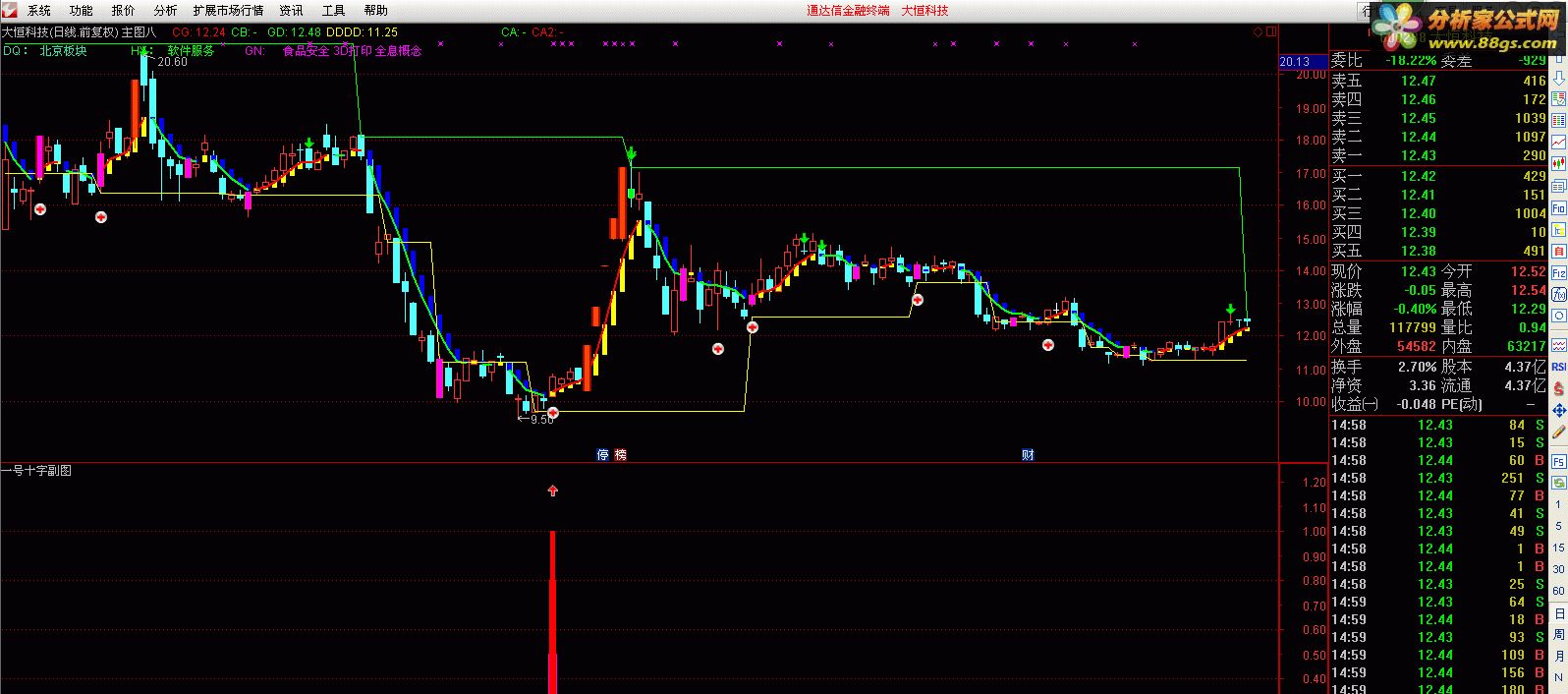1568x694 pixels.
Task: Open the 帮助 menu
Action: pos(376,11)
